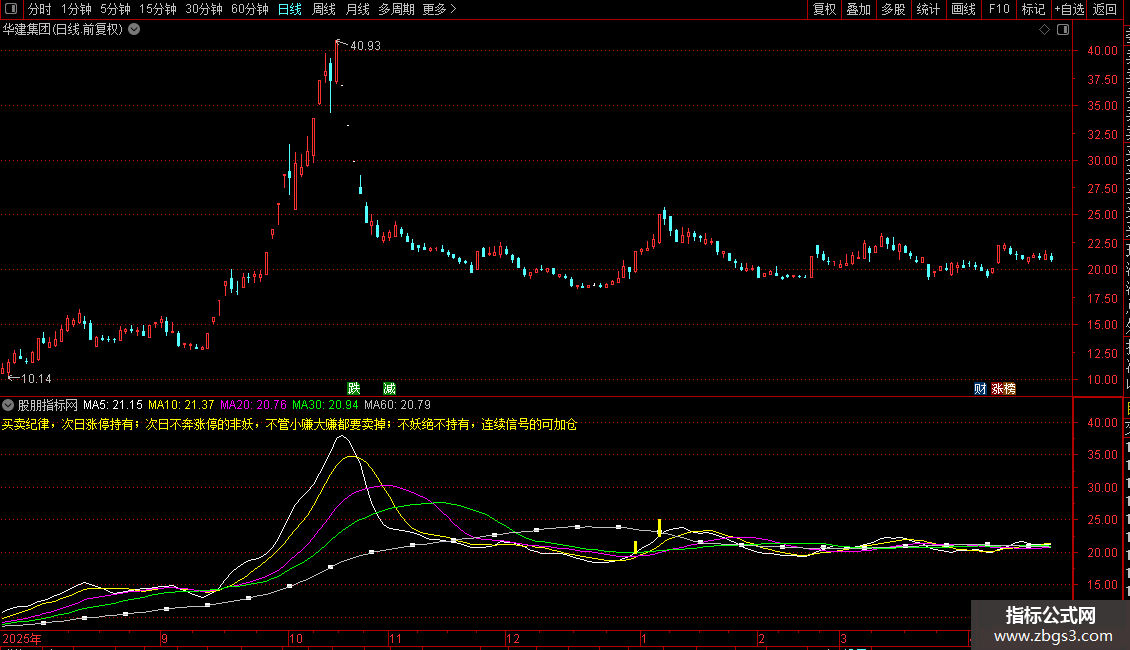Switch to 周线 weekly chart
The image size is (1130, 650).
point(324,9)
